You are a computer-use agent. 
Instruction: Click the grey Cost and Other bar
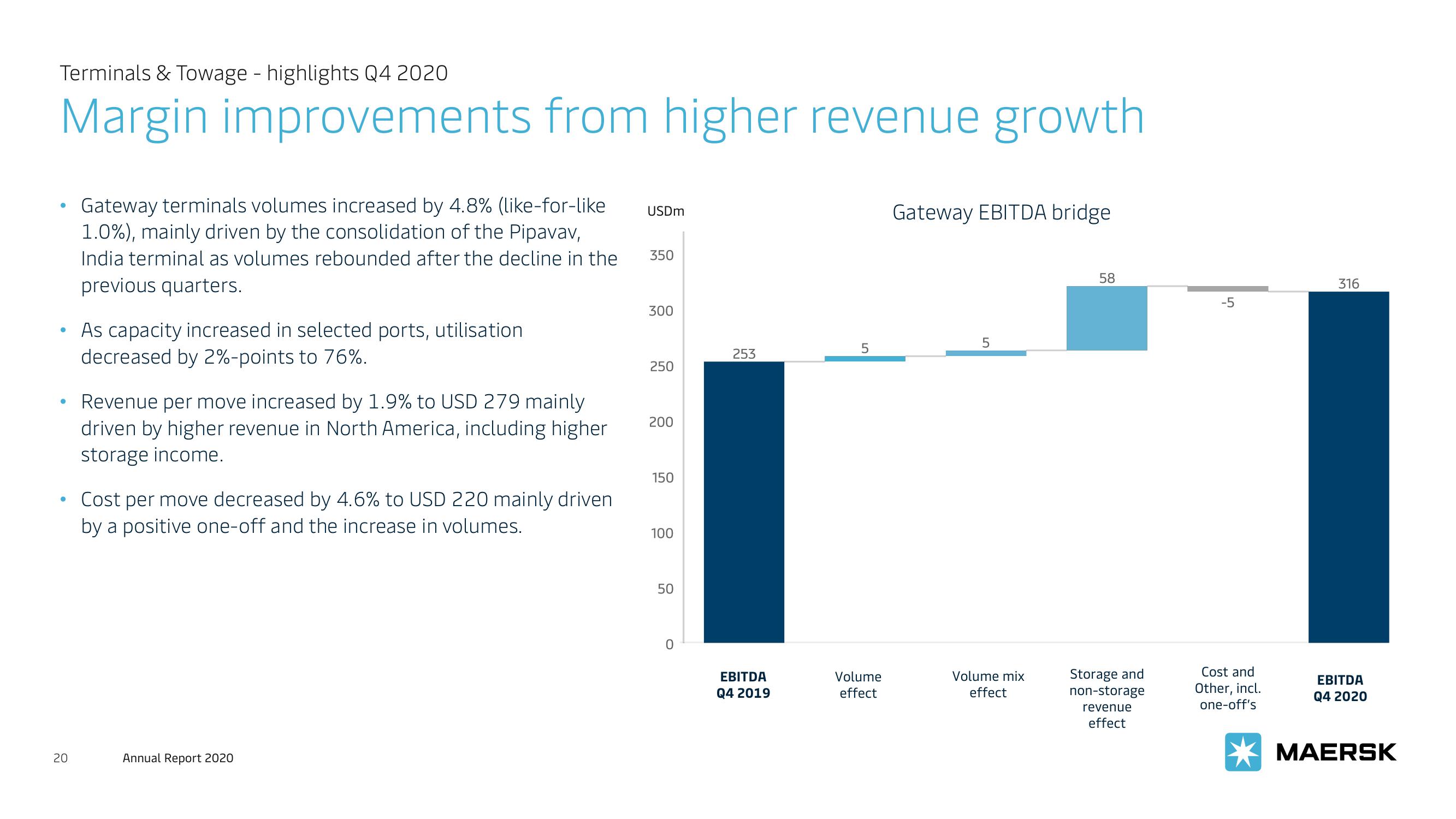pos(1228,289)
